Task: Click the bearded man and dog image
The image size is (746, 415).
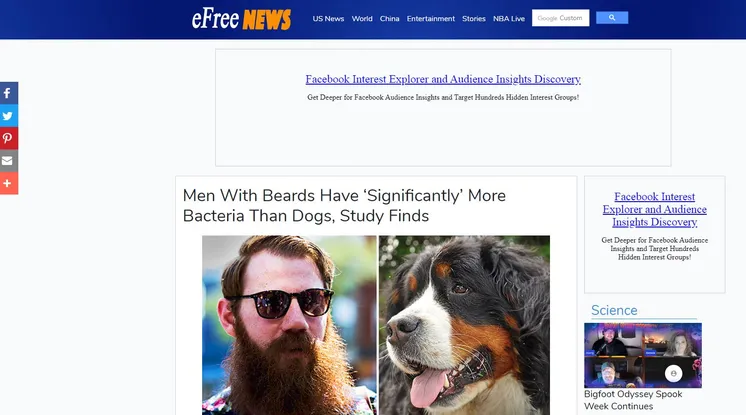Action: tap(376, 325)
